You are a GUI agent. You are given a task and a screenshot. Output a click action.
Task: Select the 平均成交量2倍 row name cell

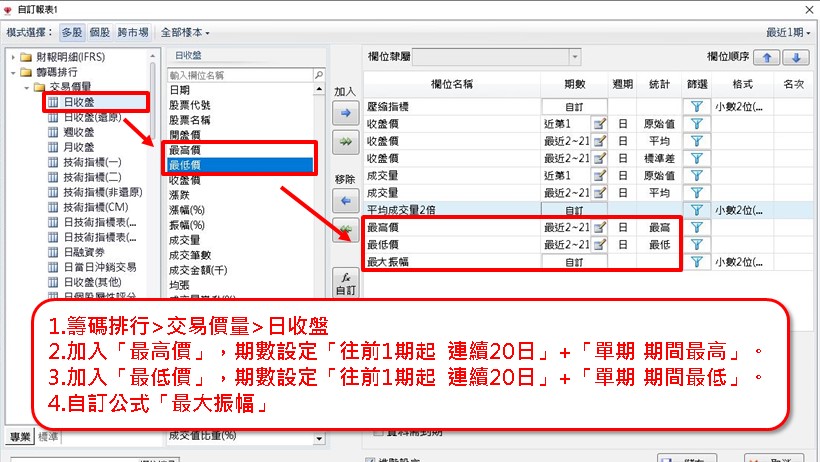(x=452, y=210)
